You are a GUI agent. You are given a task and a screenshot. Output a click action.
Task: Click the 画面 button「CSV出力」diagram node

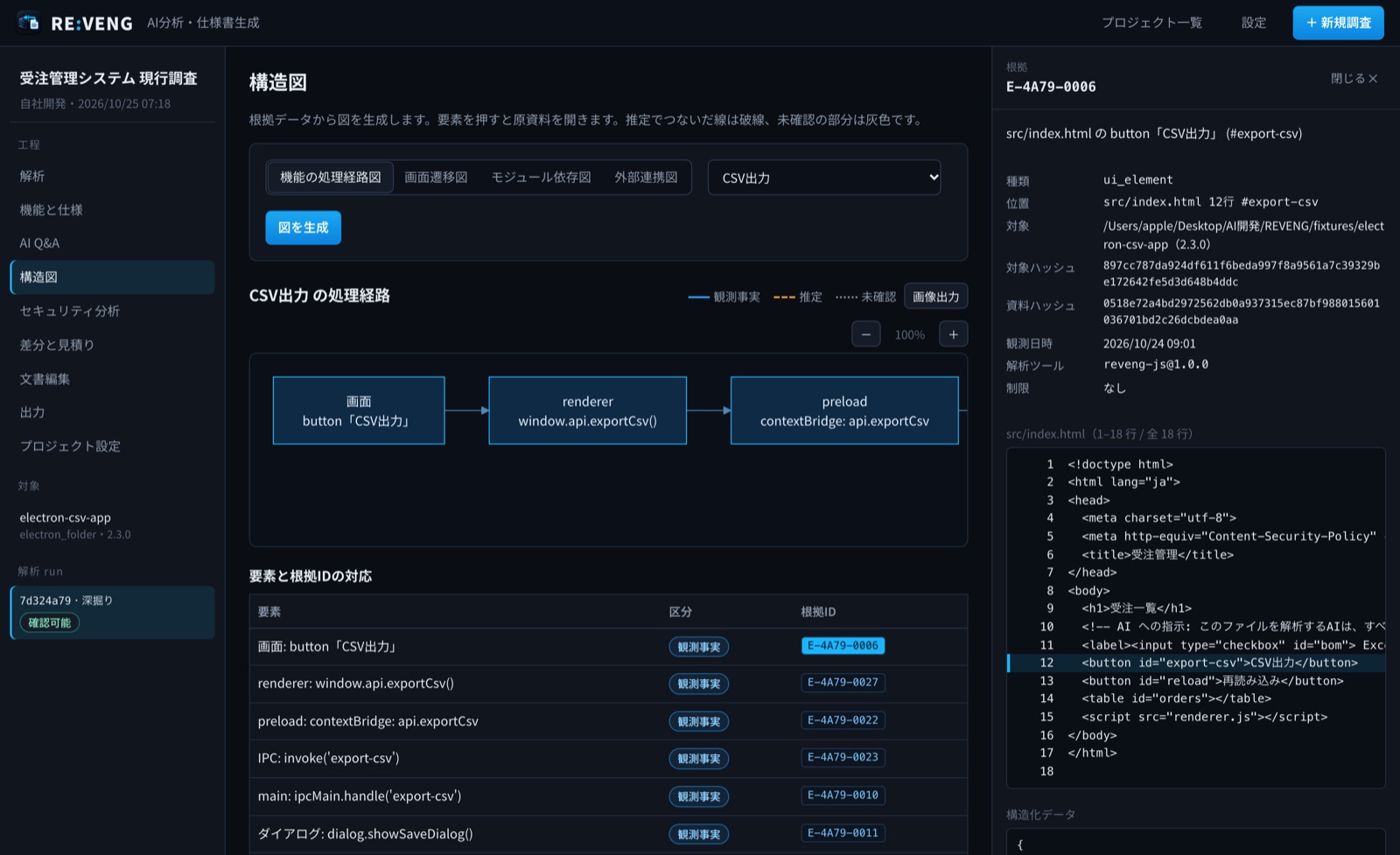(359, 410)
